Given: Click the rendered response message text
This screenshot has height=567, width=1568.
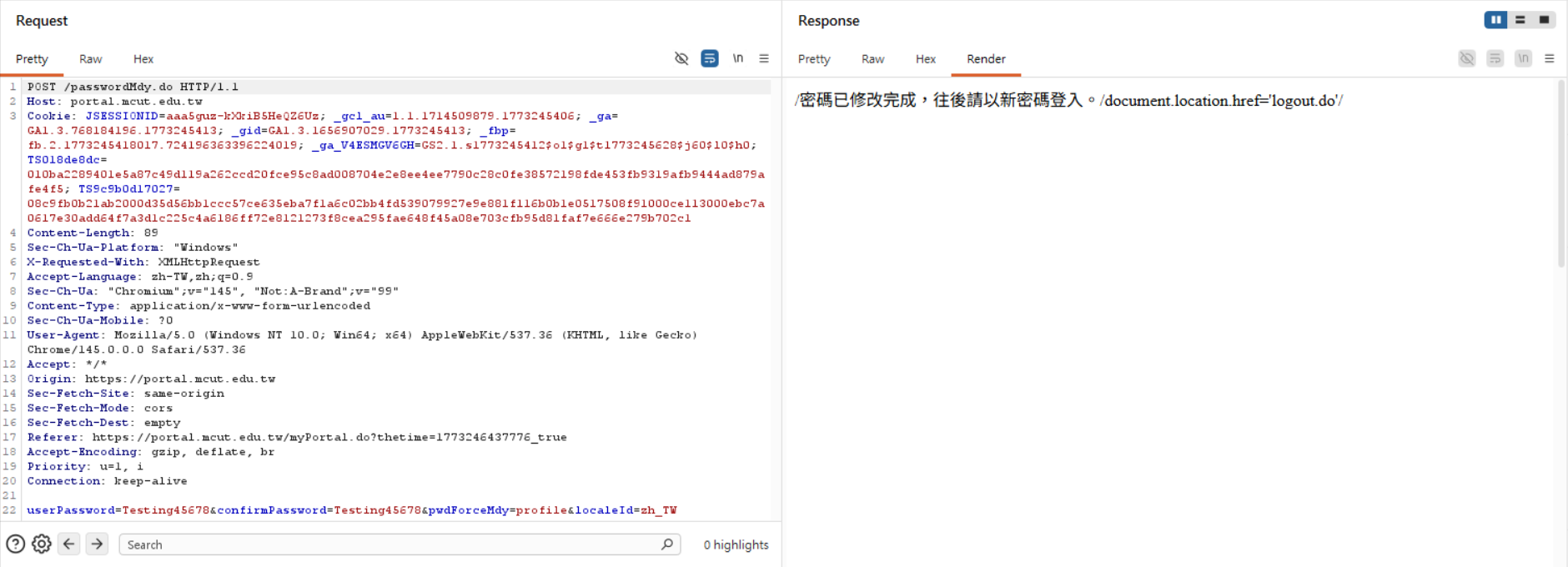Looking at the screenshot, I should pyautogui.click(x=1068, y=100).
